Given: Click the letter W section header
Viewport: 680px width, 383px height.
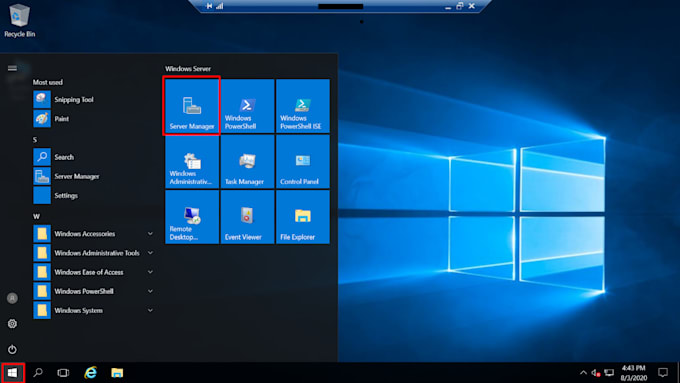Looking at the screenshot, I should [x=36, y=216].
